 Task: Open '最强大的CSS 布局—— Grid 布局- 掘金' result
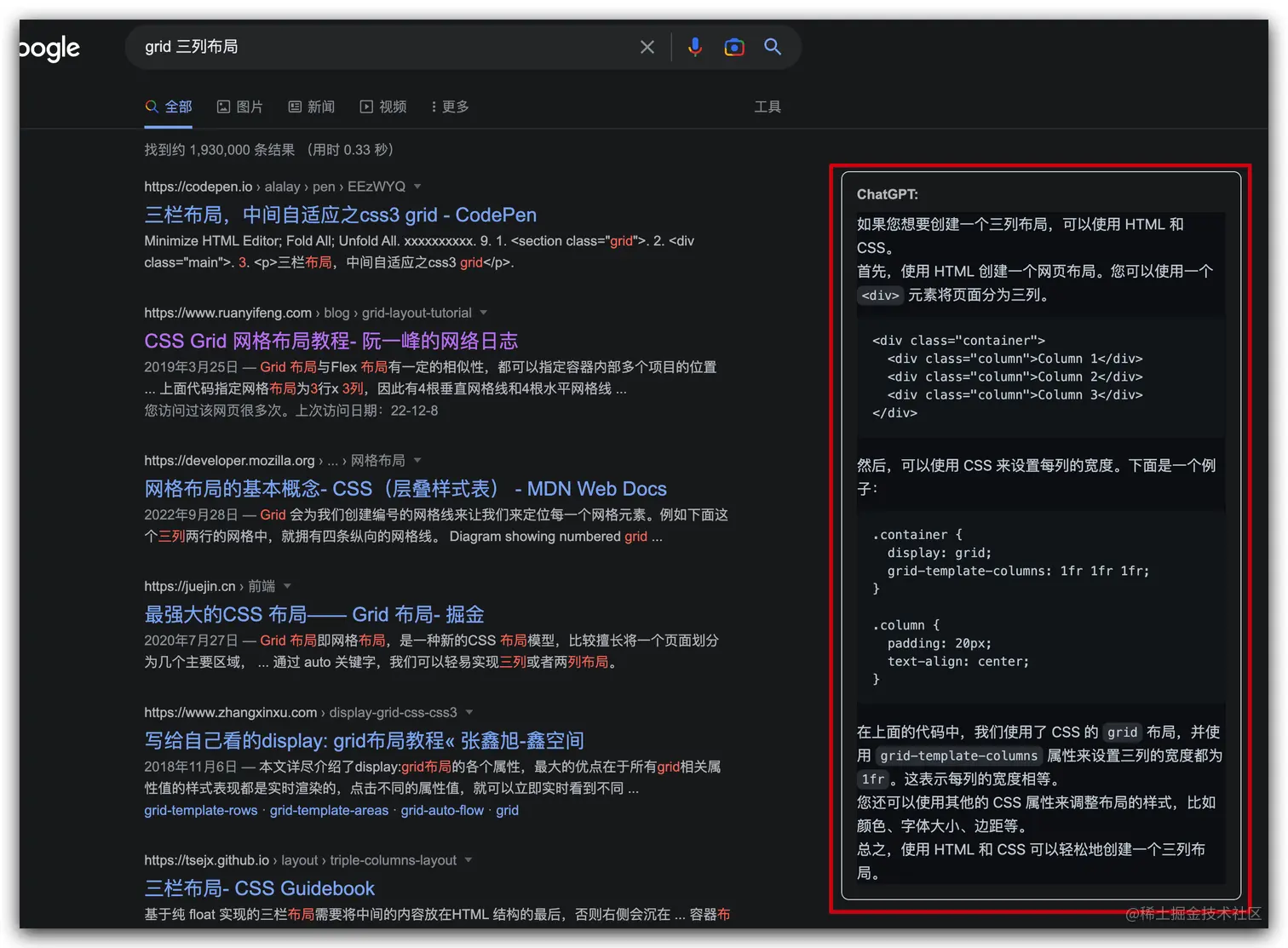(314, 614)
